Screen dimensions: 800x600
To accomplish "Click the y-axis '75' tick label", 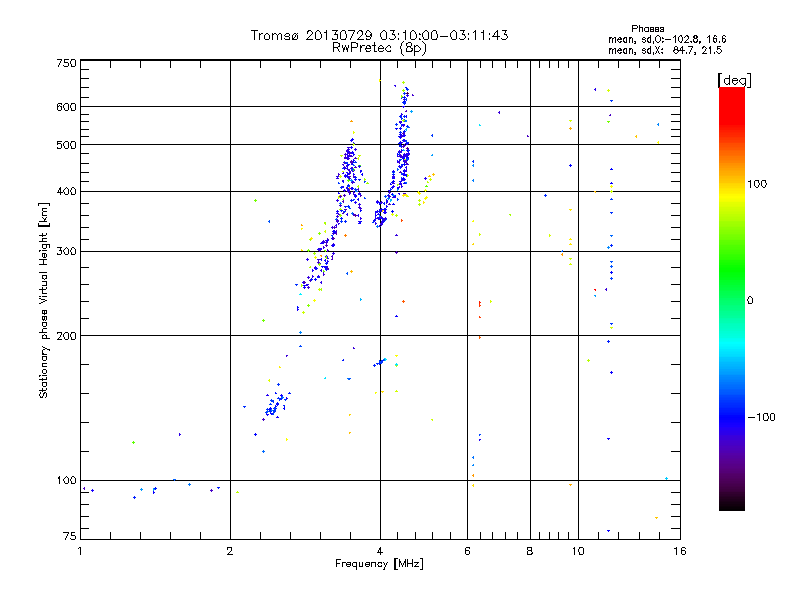I will click(x=70, y=536).
